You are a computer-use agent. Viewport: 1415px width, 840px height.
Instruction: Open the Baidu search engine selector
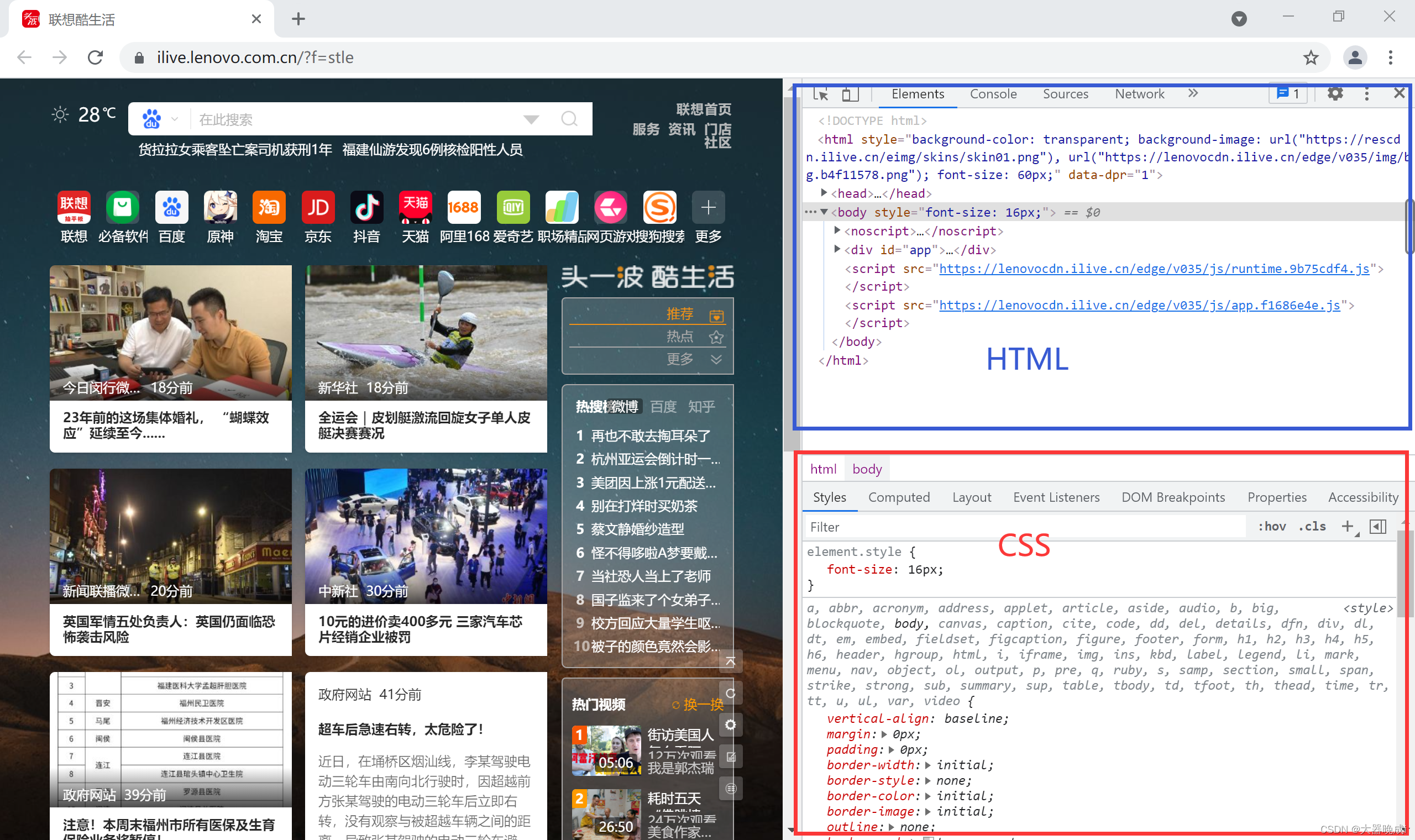(160, 119)
